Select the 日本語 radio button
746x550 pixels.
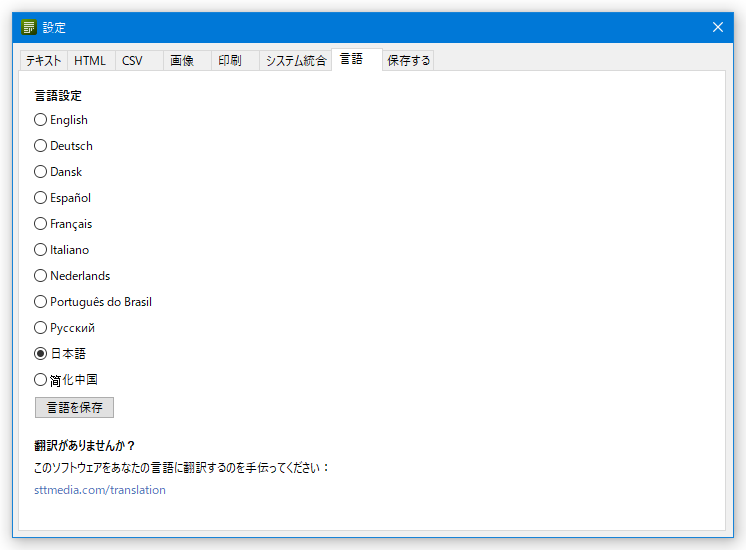pyautogui.click(x=60, y=354)
